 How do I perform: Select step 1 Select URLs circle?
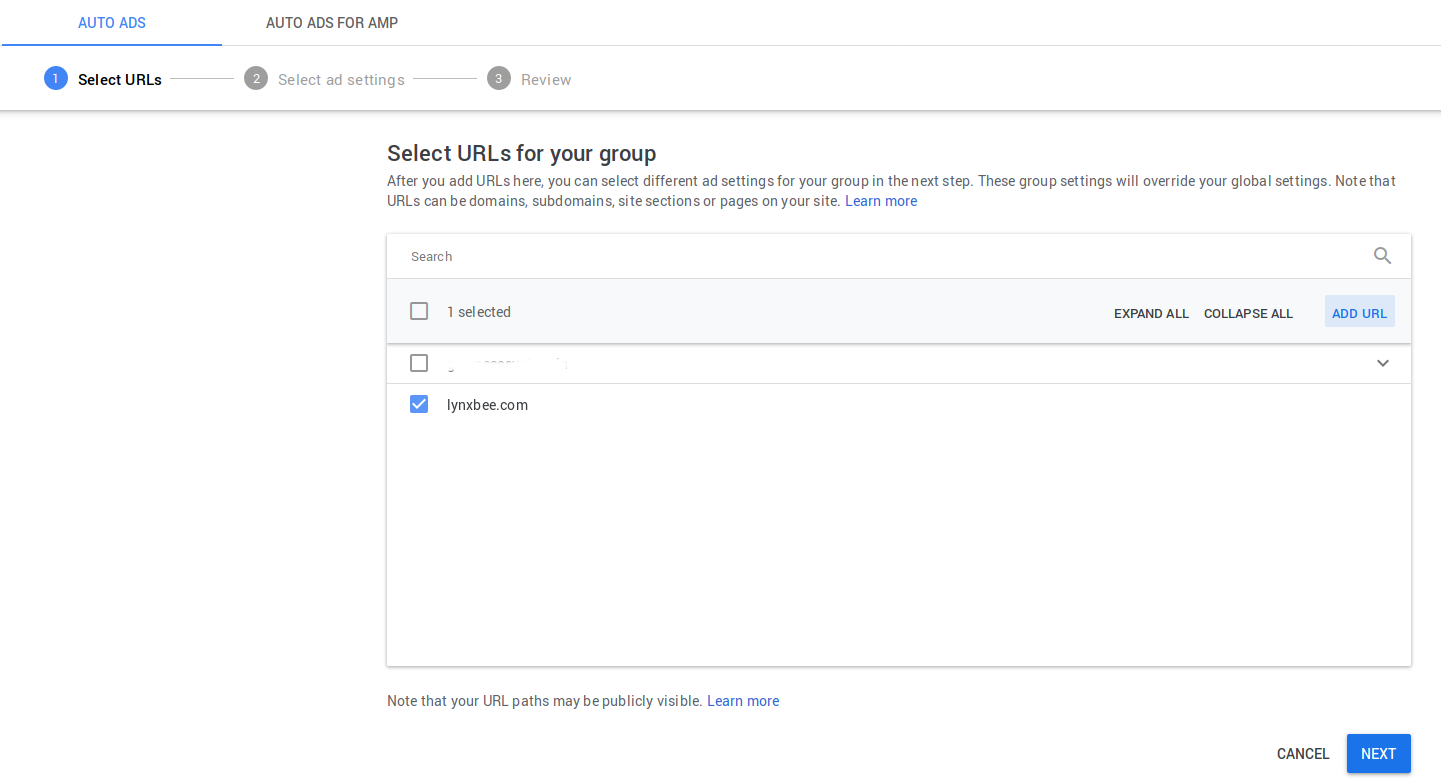55,78
